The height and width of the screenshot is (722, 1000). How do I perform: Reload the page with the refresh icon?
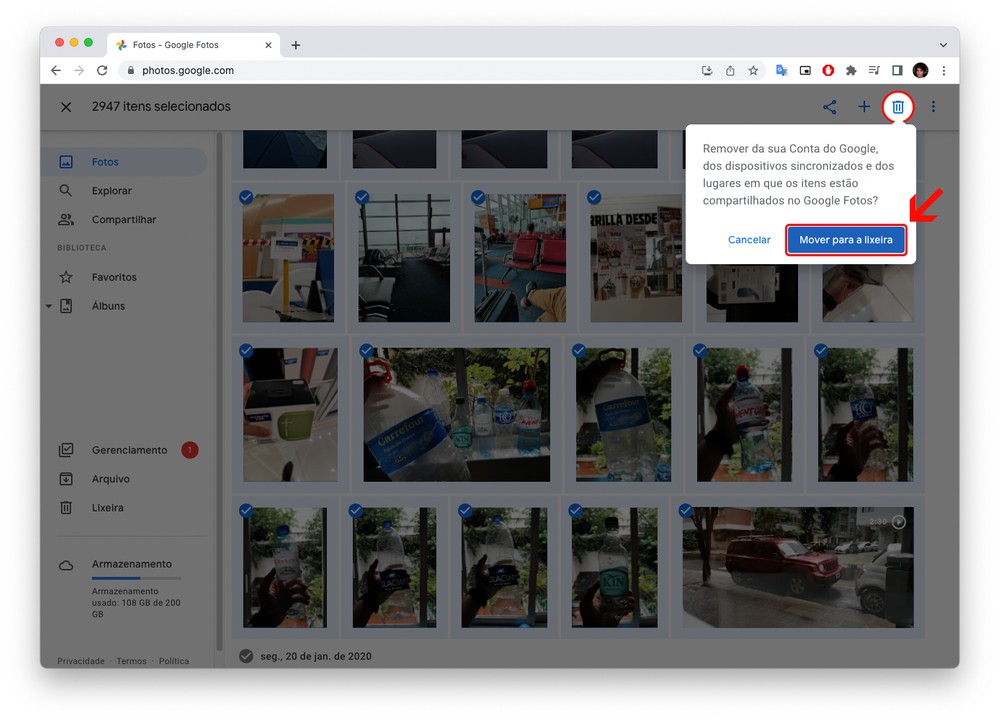pos(102,71)
